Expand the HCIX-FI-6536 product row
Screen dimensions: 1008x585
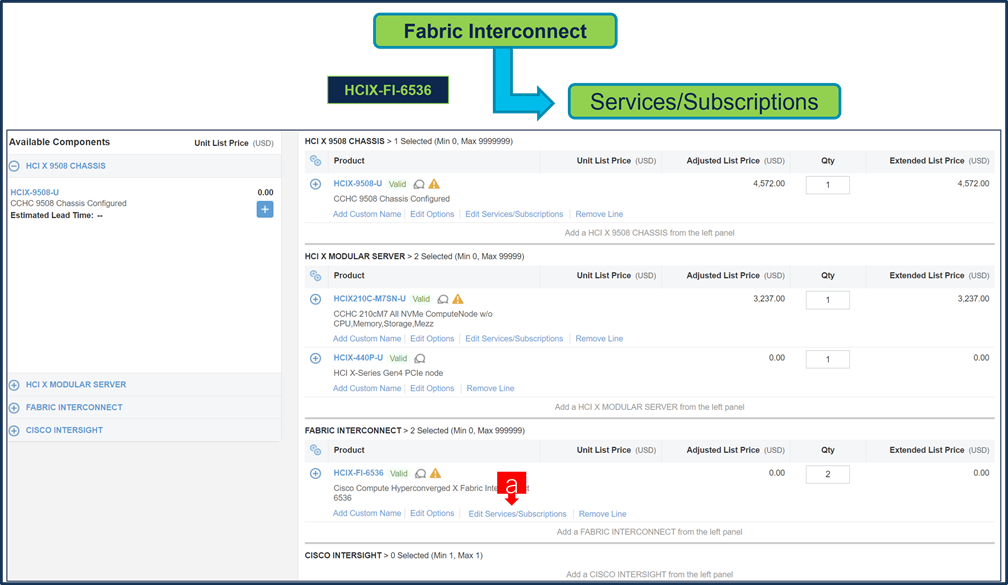click(x=316, y=473)
